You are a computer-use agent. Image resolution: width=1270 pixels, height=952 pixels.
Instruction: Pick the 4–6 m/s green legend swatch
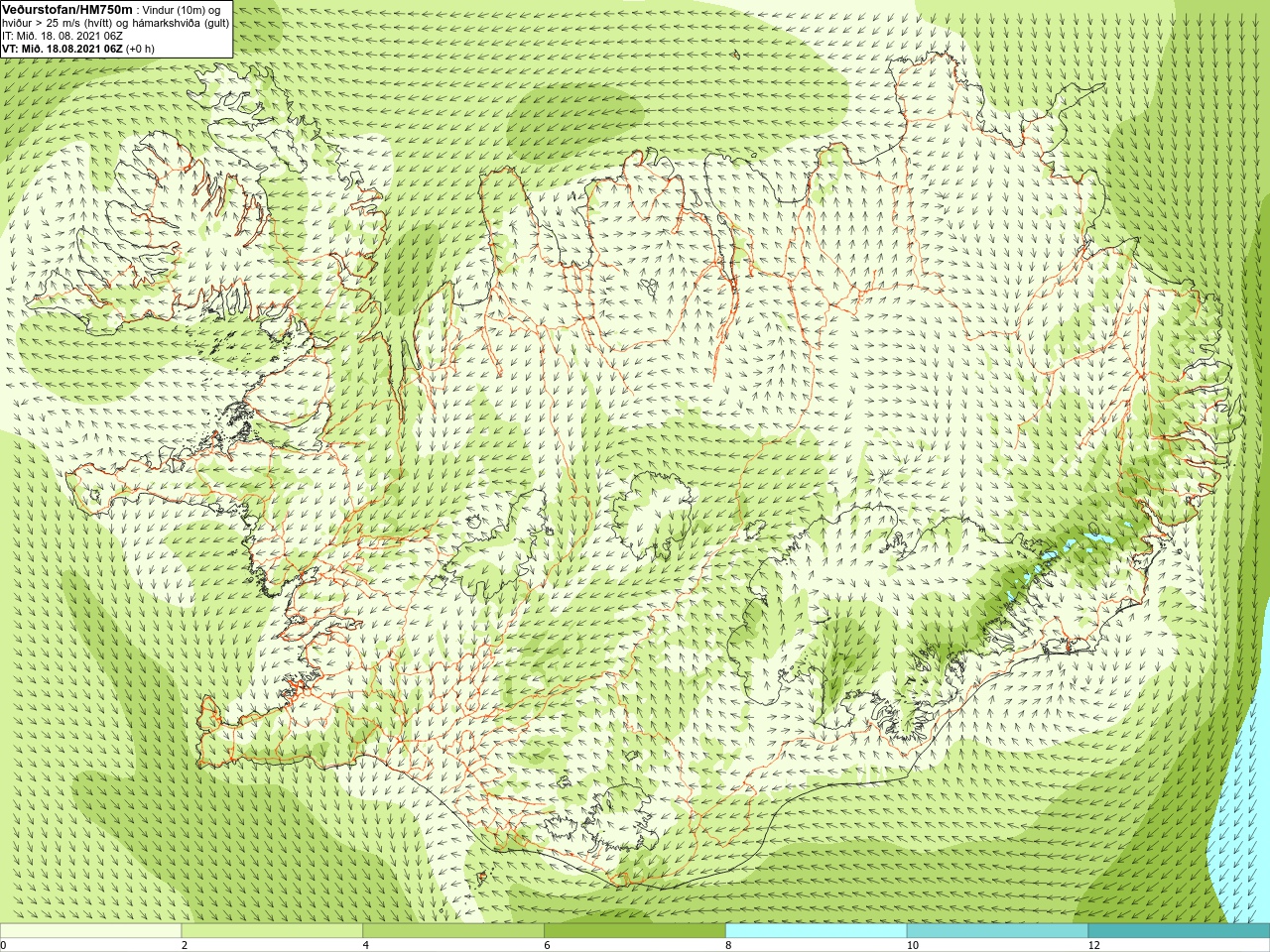click(x=453, y=930)
